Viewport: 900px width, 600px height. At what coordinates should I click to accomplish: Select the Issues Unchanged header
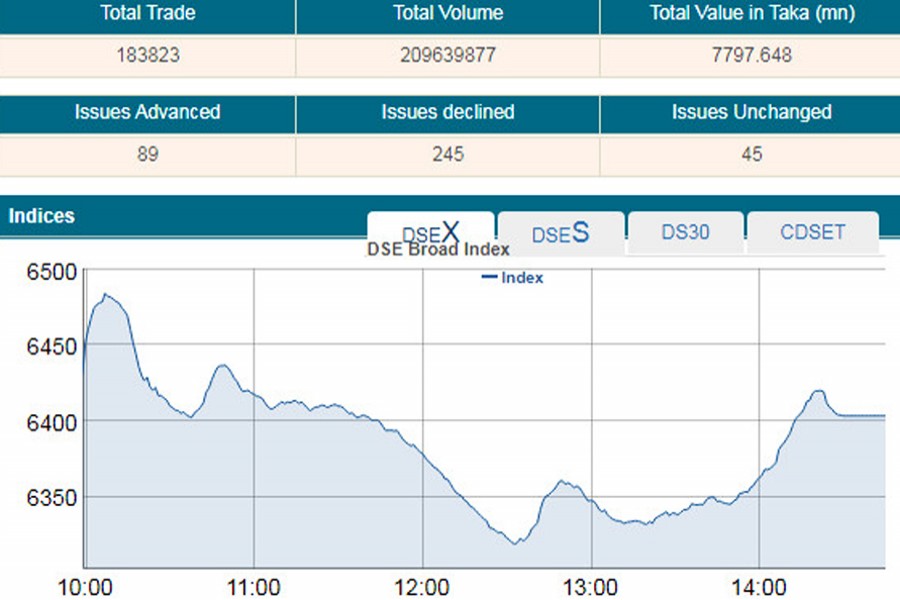751,112
